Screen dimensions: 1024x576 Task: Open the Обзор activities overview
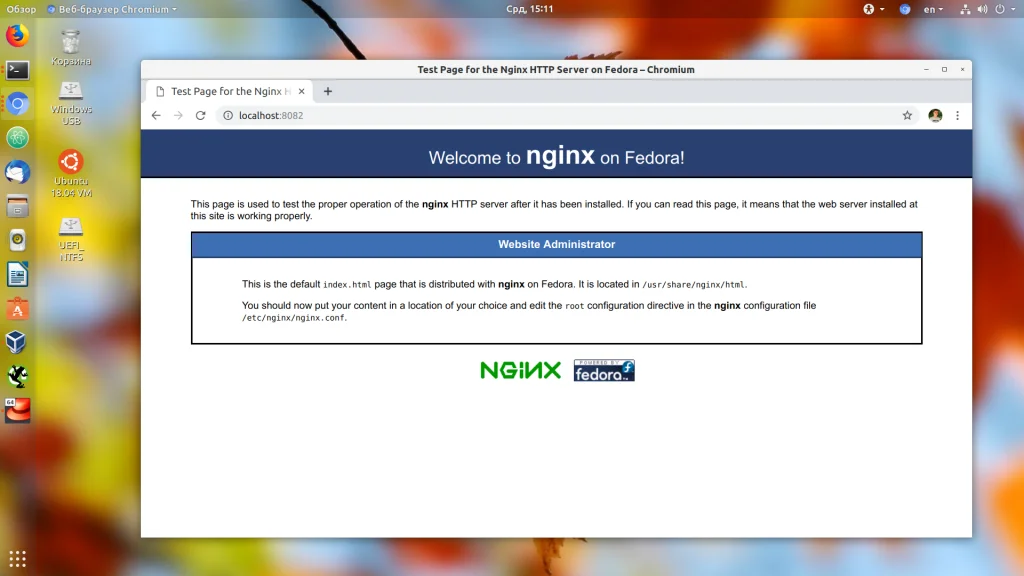(21, 9)
